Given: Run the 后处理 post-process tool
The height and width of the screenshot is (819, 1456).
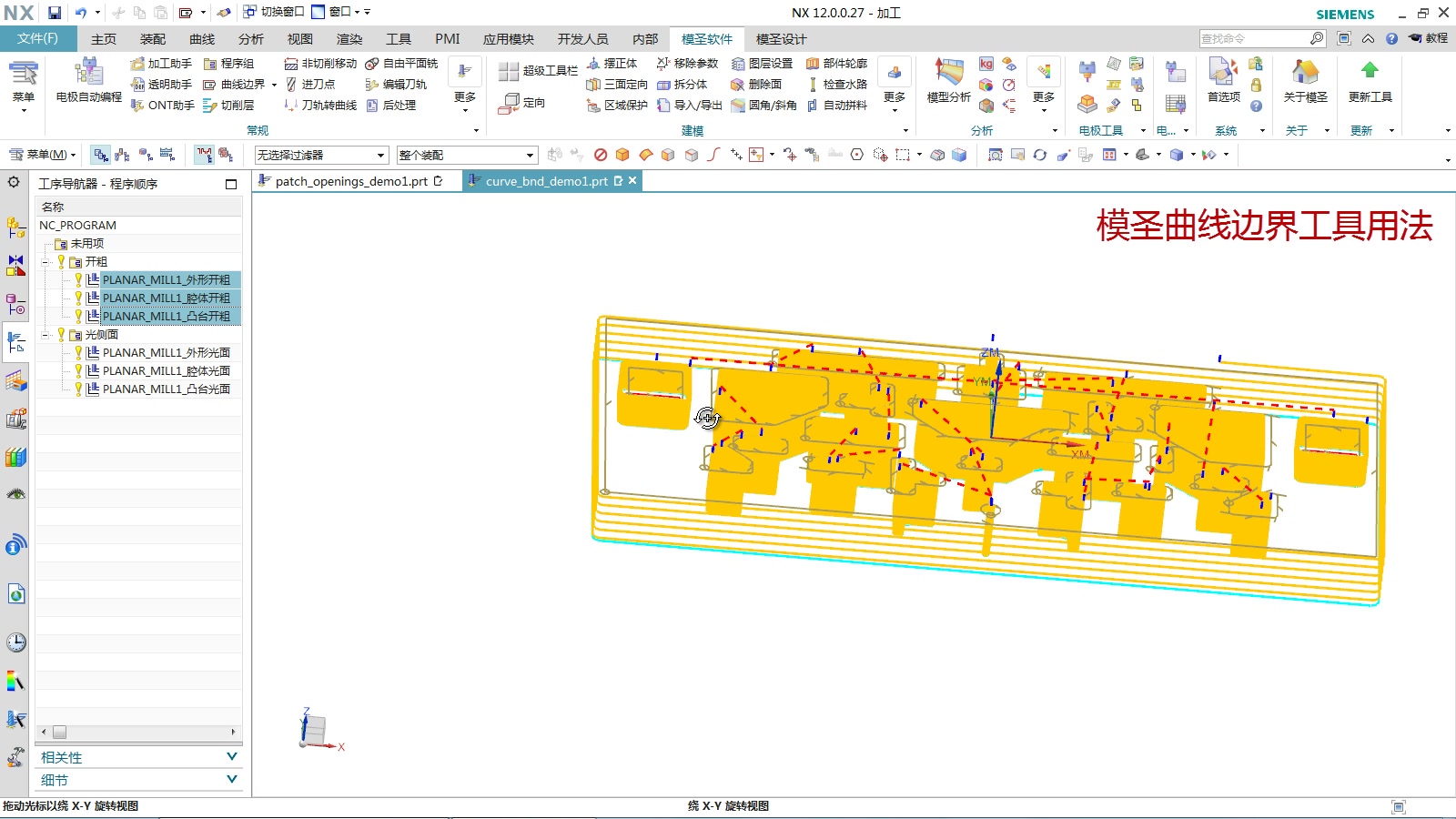Looking at the screenshot, I should 390,106.
